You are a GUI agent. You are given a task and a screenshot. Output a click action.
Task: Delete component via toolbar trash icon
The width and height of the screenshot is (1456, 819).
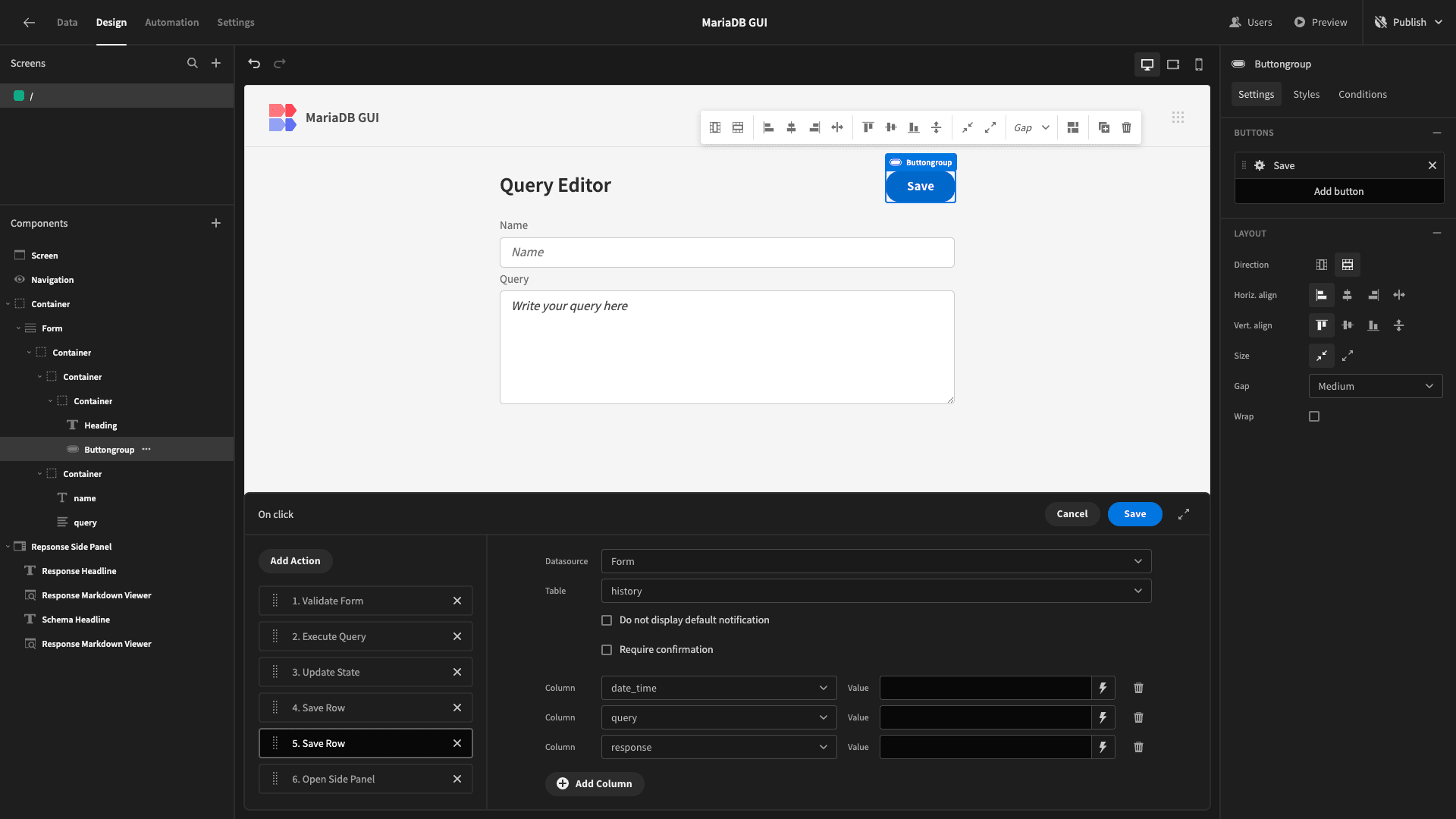tap(1126, 127)
